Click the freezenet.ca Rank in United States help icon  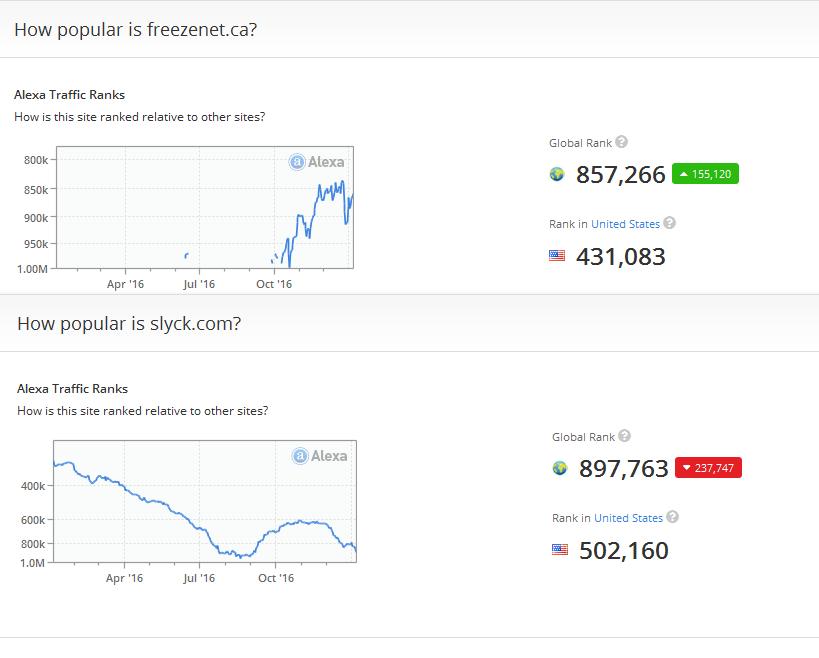[x=669, y=223]
